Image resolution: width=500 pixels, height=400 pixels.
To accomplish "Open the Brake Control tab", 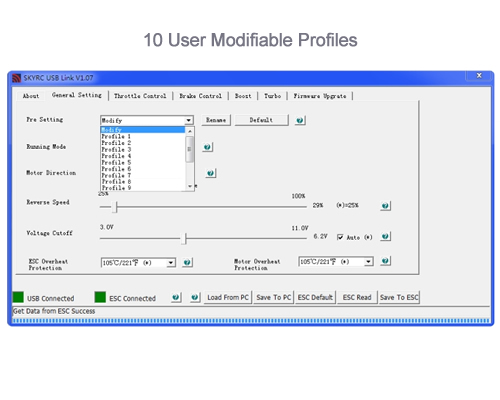I will [200, 96].
